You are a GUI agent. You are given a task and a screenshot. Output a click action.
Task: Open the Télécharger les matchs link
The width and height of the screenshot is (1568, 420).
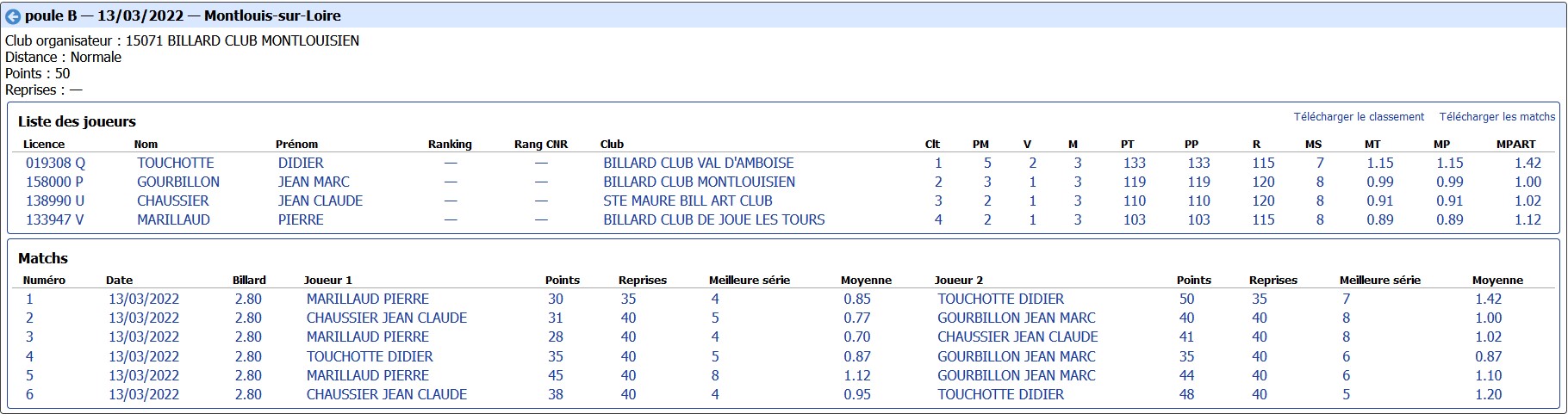tap(1497, 117)
